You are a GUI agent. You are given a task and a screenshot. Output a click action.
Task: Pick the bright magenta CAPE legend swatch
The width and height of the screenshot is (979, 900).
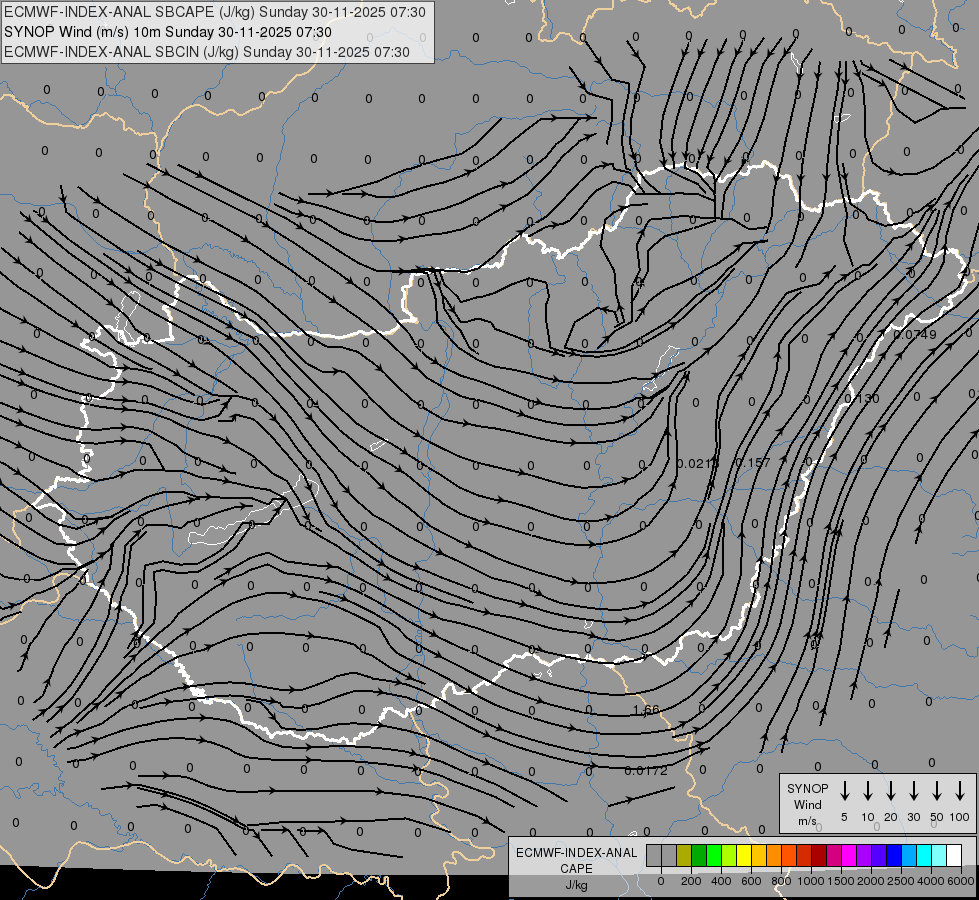coord(850,855)
